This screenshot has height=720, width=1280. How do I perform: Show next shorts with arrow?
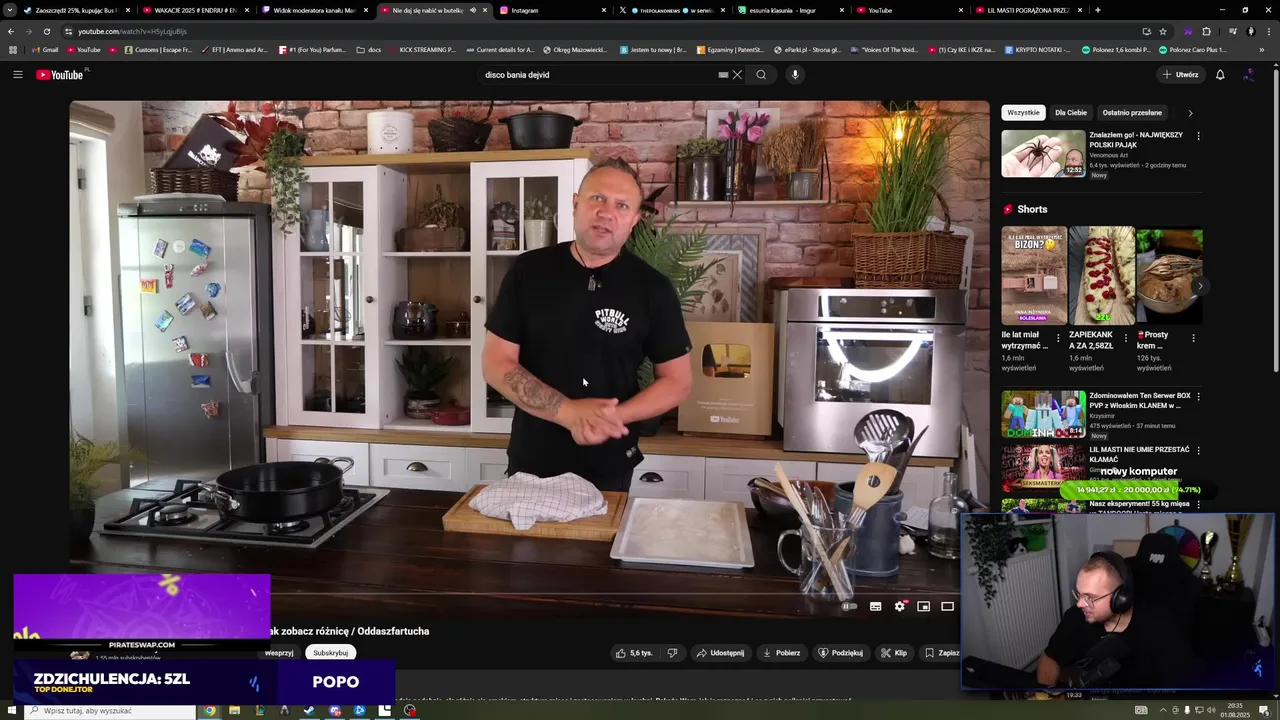(1200, 286)
